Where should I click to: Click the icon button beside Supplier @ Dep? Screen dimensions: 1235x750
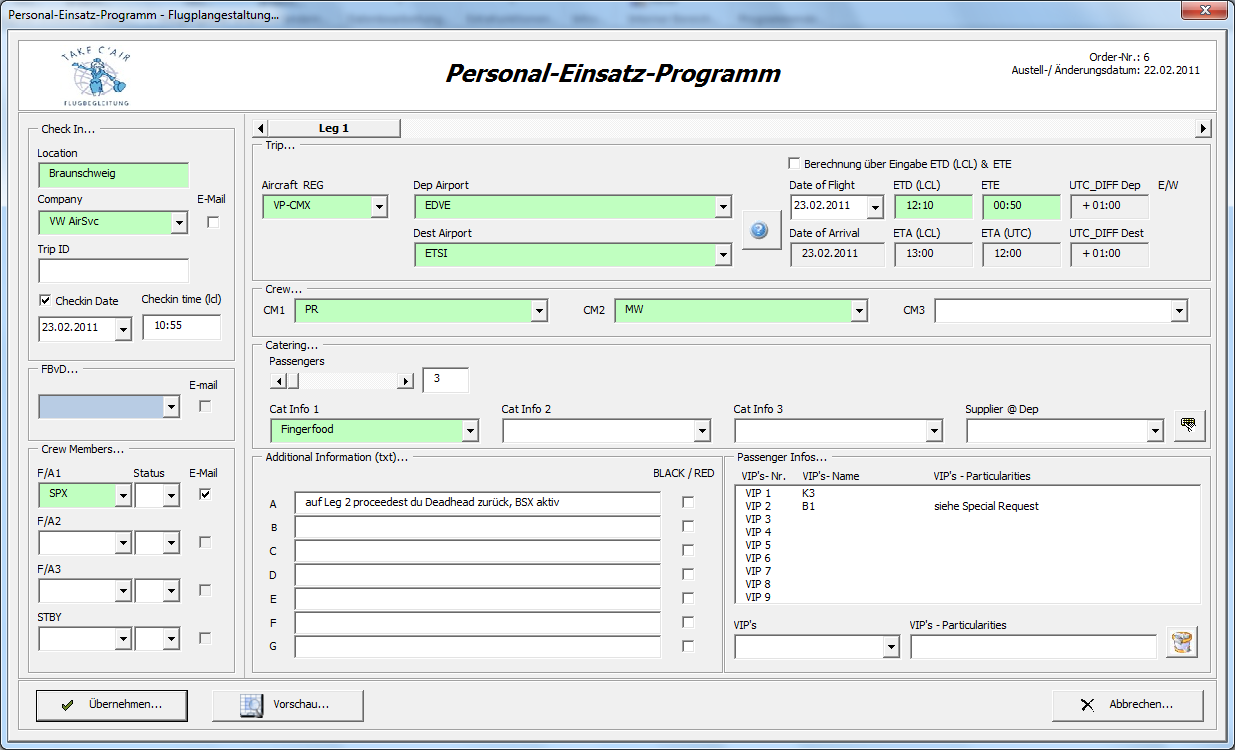(1189, 425)
